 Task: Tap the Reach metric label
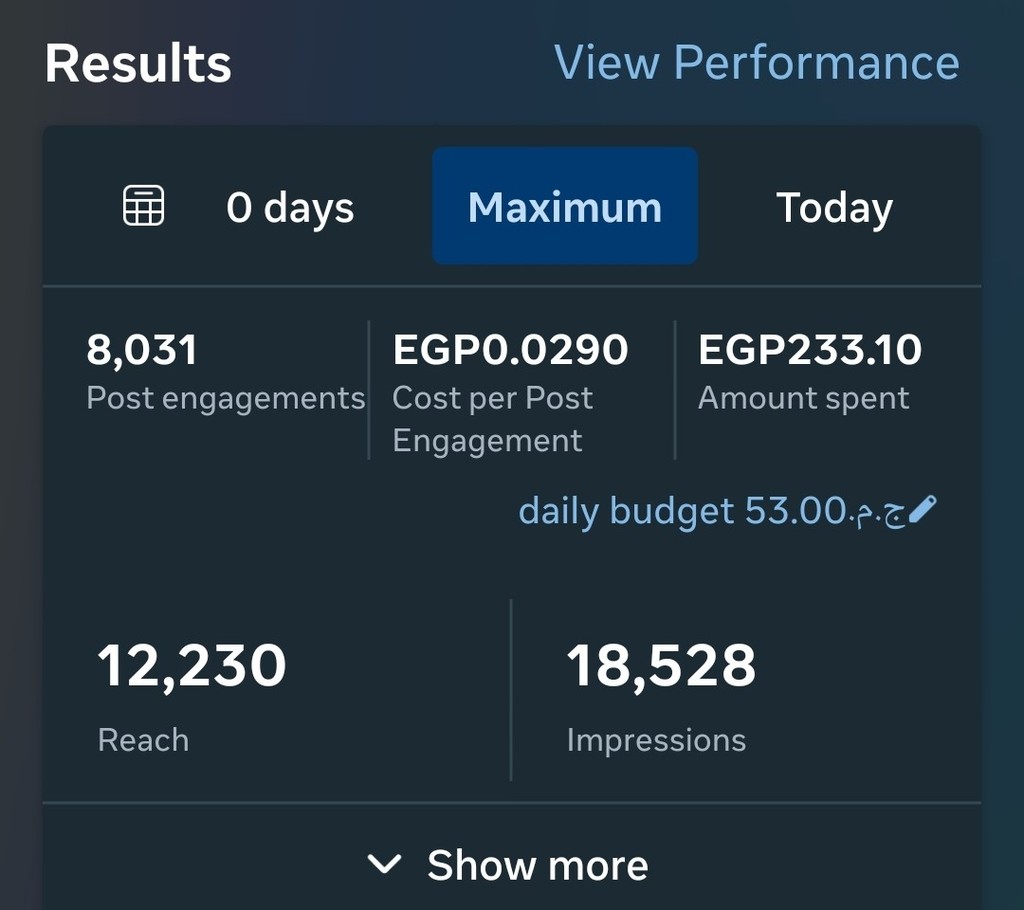[143, 740]
